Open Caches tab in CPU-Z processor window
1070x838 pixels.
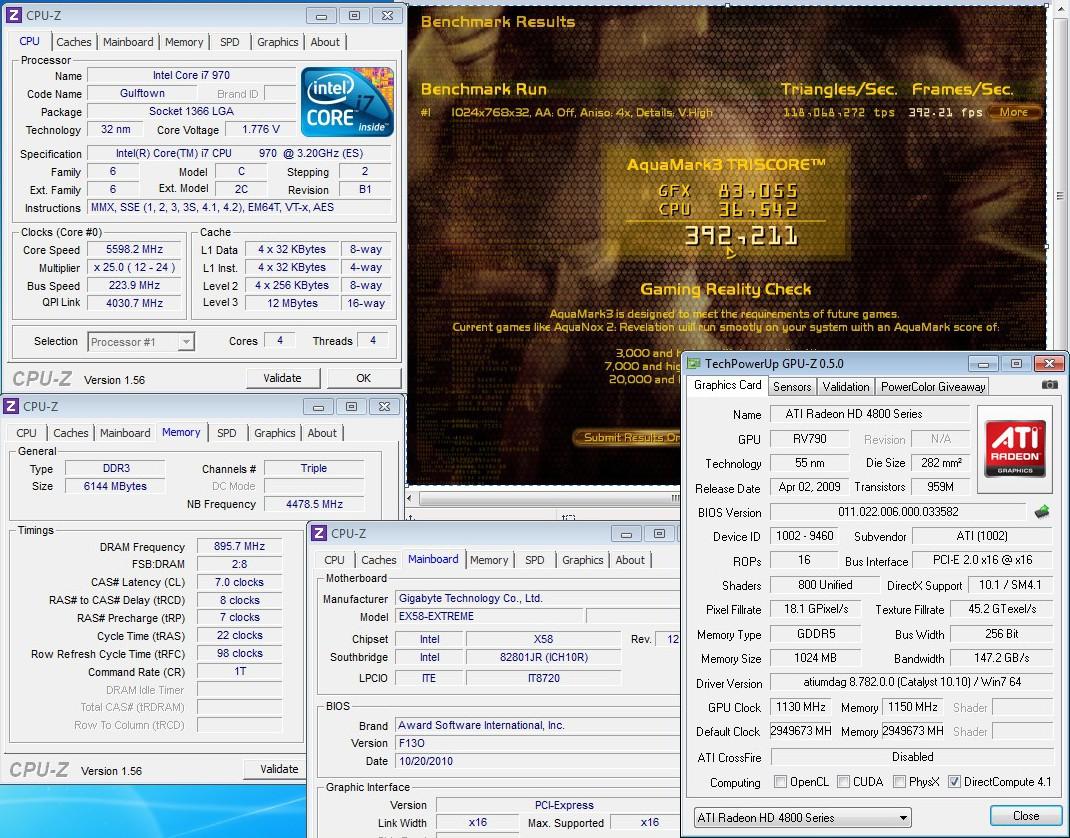tap(74, 42)
